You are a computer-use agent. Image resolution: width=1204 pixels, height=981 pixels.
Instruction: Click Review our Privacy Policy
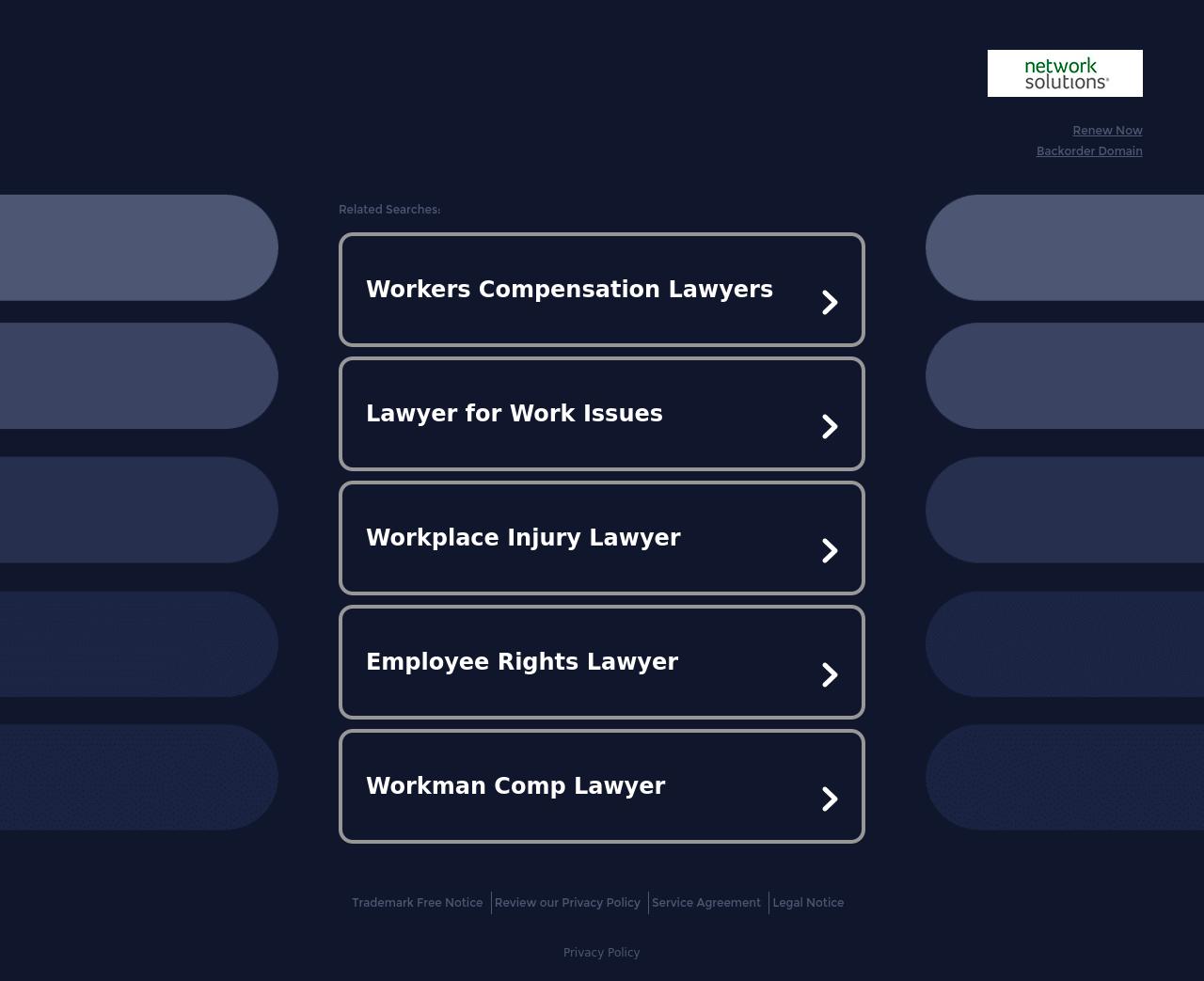click(567, 902)
